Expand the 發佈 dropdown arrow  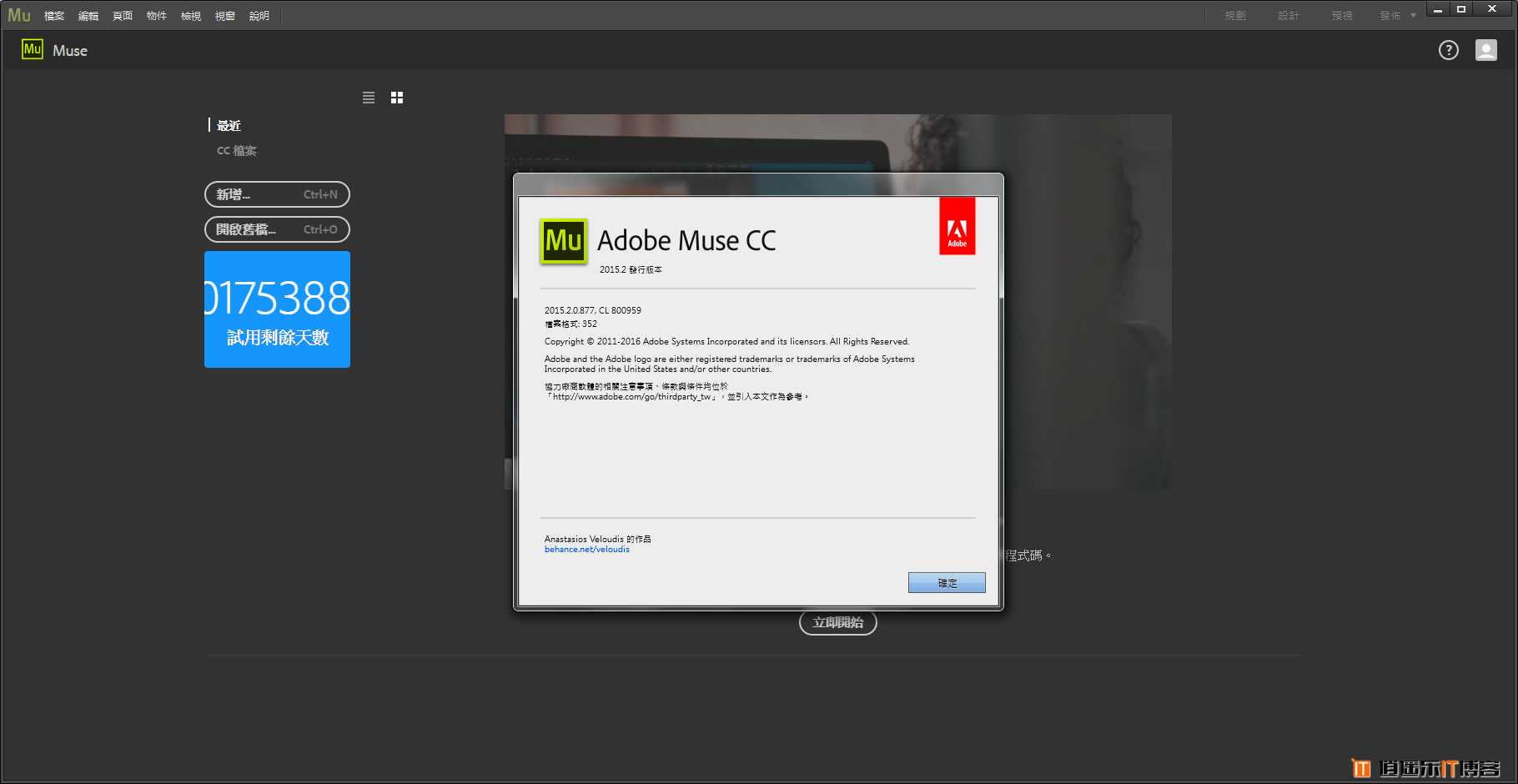point(1413,16)
